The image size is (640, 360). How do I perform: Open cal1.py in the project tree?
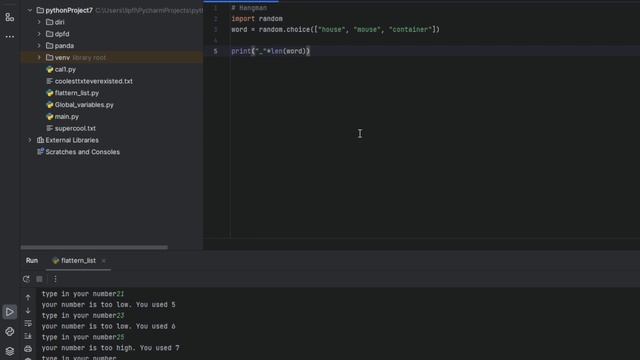pos(65,69)
